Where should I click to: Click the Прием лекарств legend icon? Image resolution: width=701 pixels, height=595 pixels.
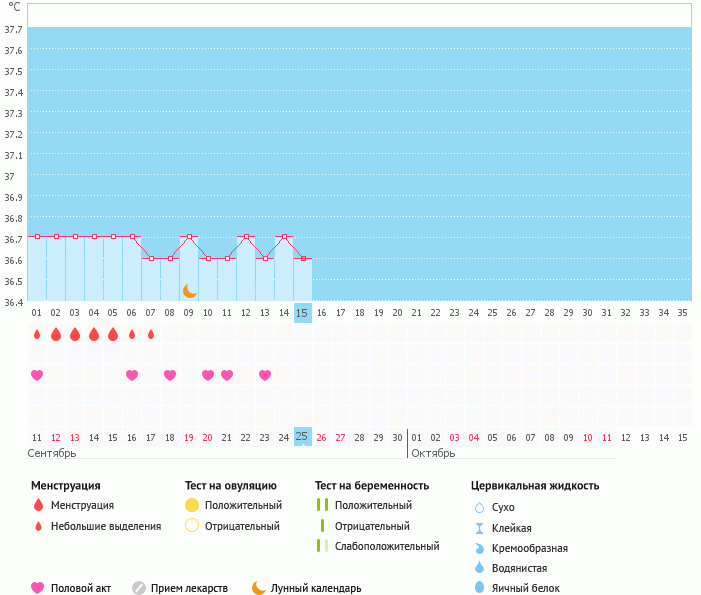coord(139,588)
